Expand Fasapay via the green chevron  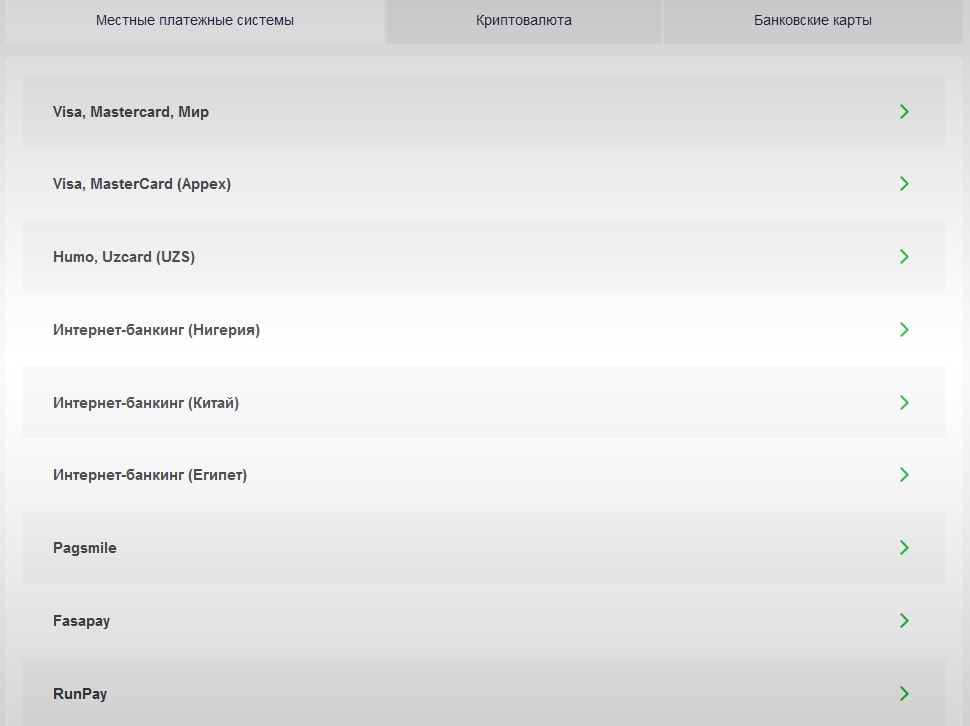click(x=904, y=621)
